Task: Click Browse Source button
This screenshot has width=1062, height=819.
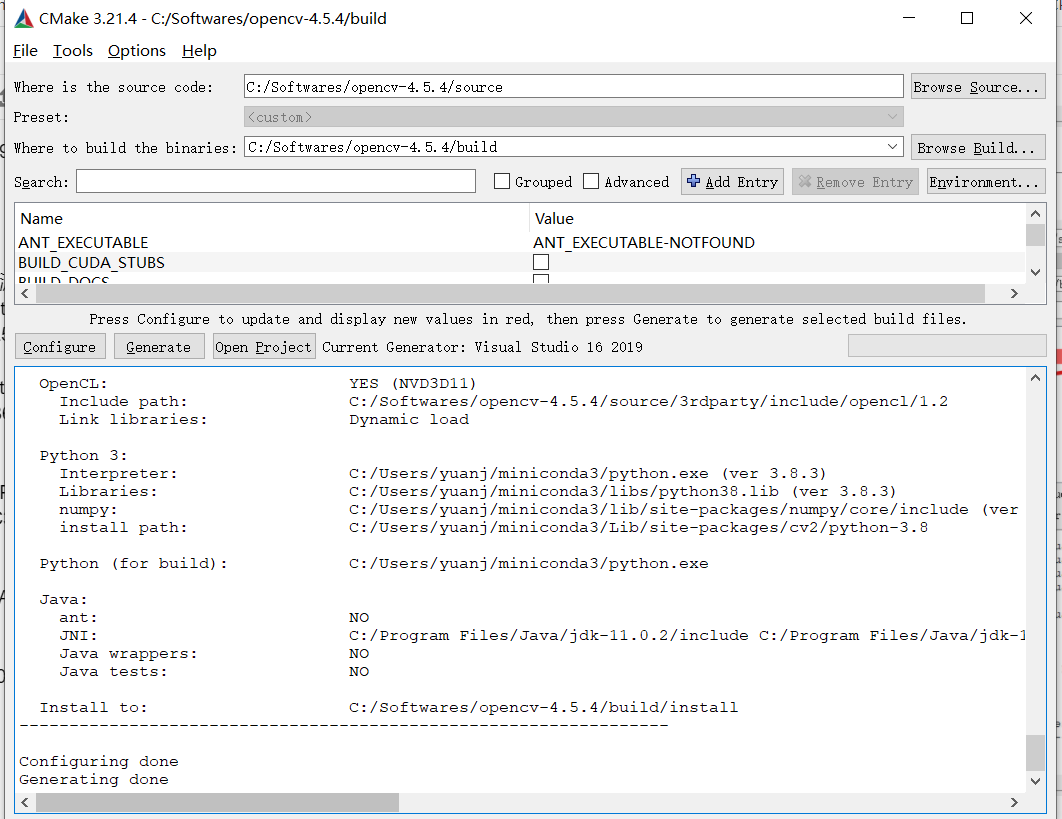Action: click(977, 86)
